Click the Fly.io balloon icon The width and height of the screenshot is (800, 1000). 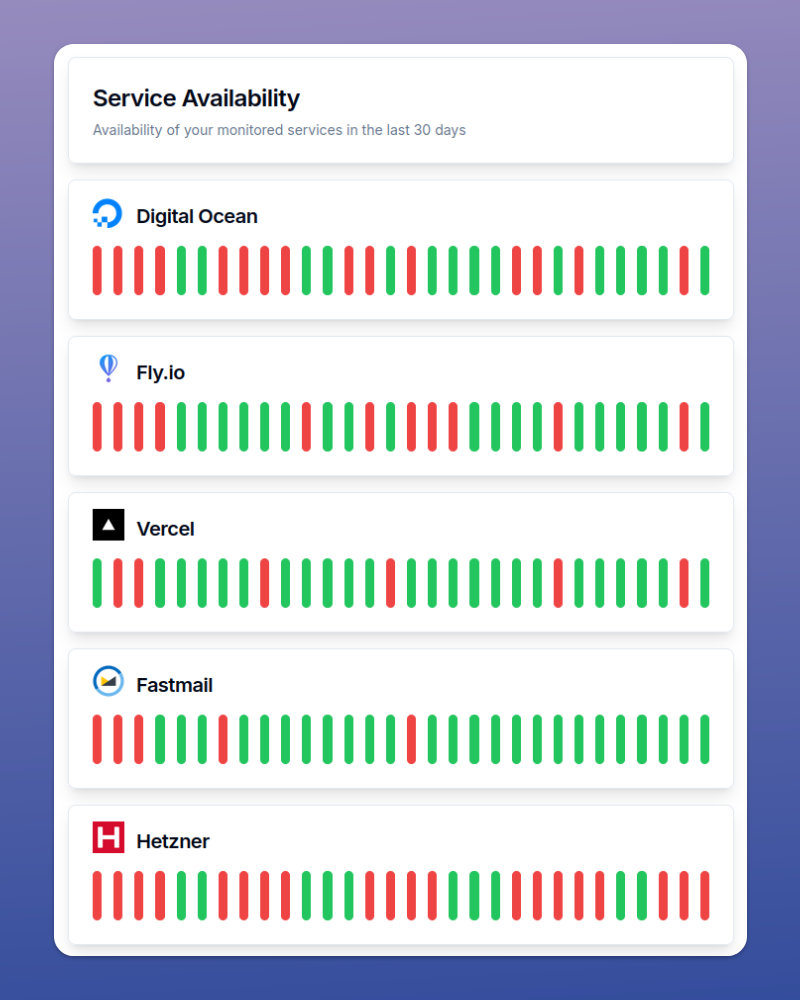[x=107, y=368]
